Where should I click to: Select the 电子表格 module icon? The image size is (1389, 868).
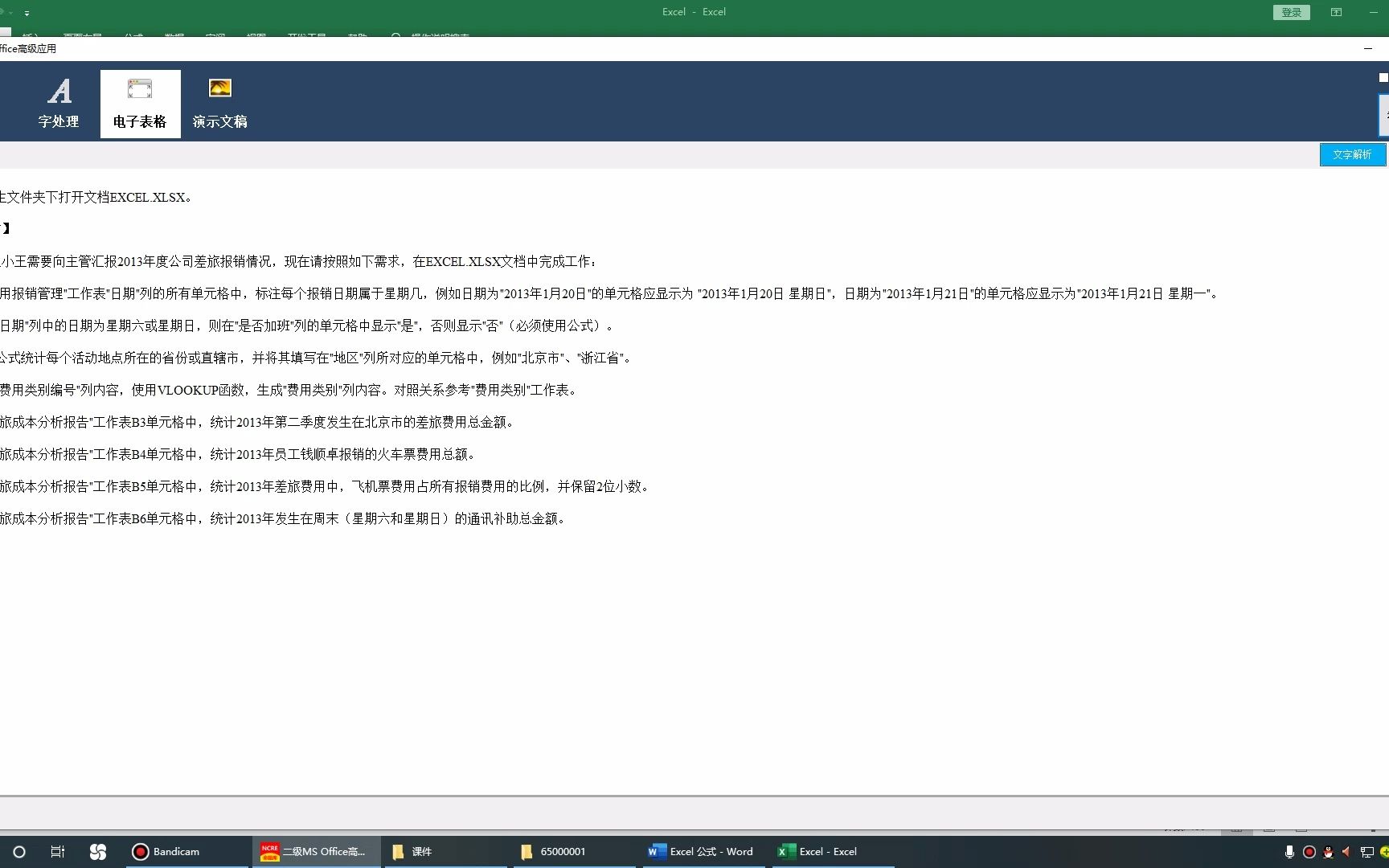[x=140, y=103]
